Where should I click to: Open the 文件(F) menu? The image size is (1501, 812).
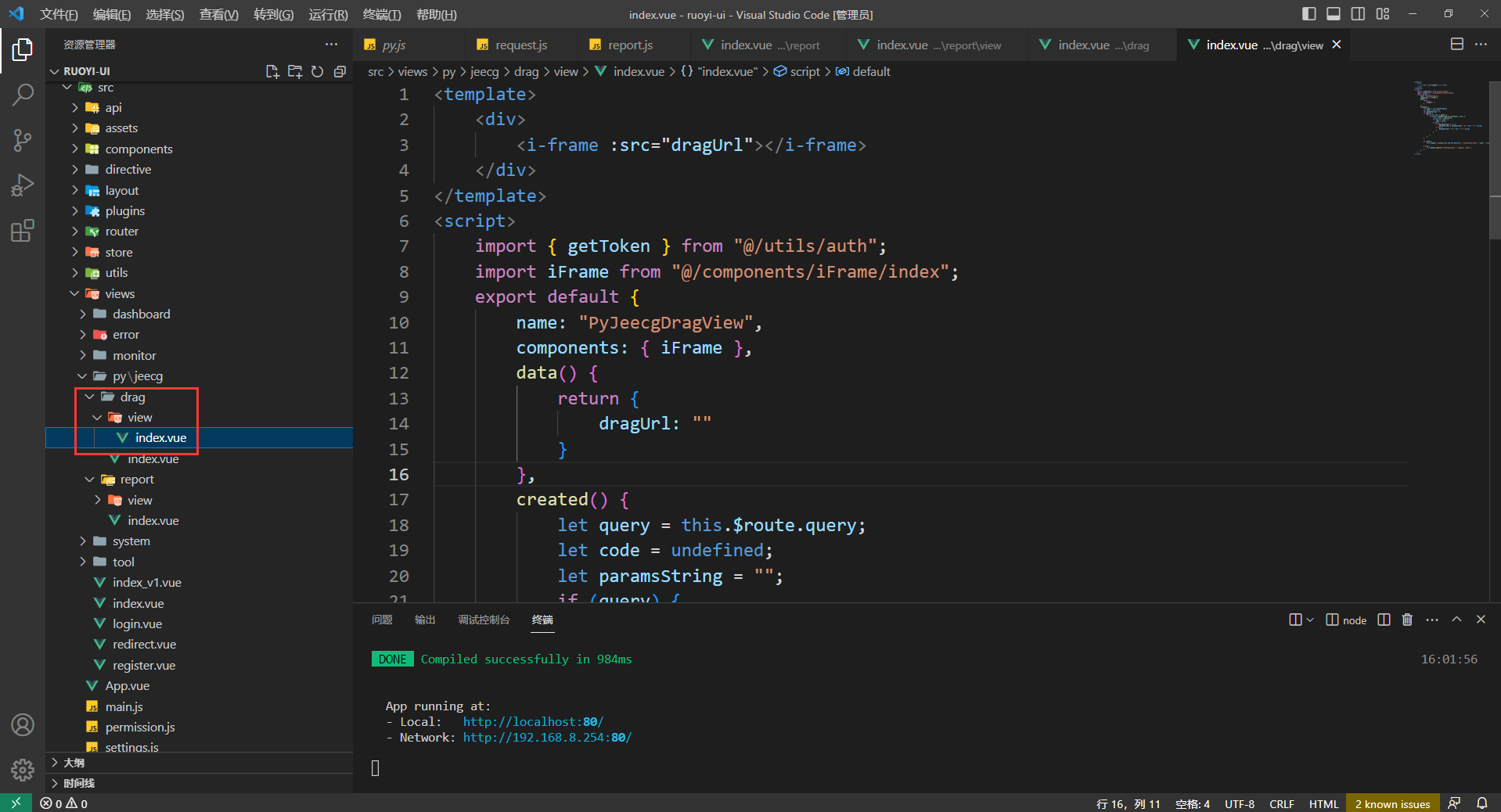coord(59,15)
